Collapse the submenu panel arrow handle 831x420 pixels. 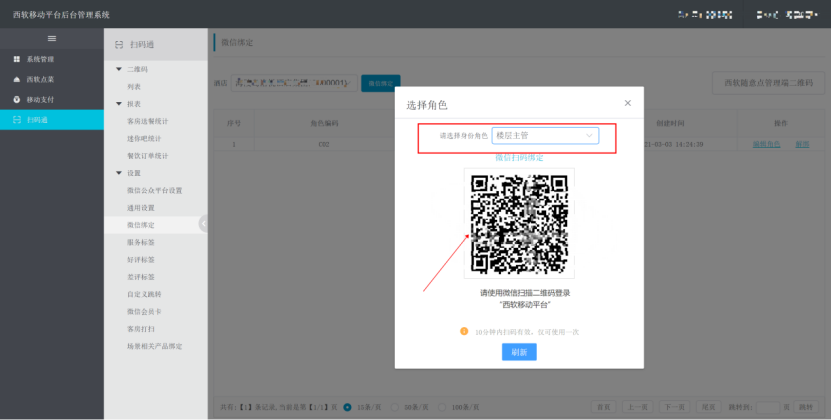204,224
